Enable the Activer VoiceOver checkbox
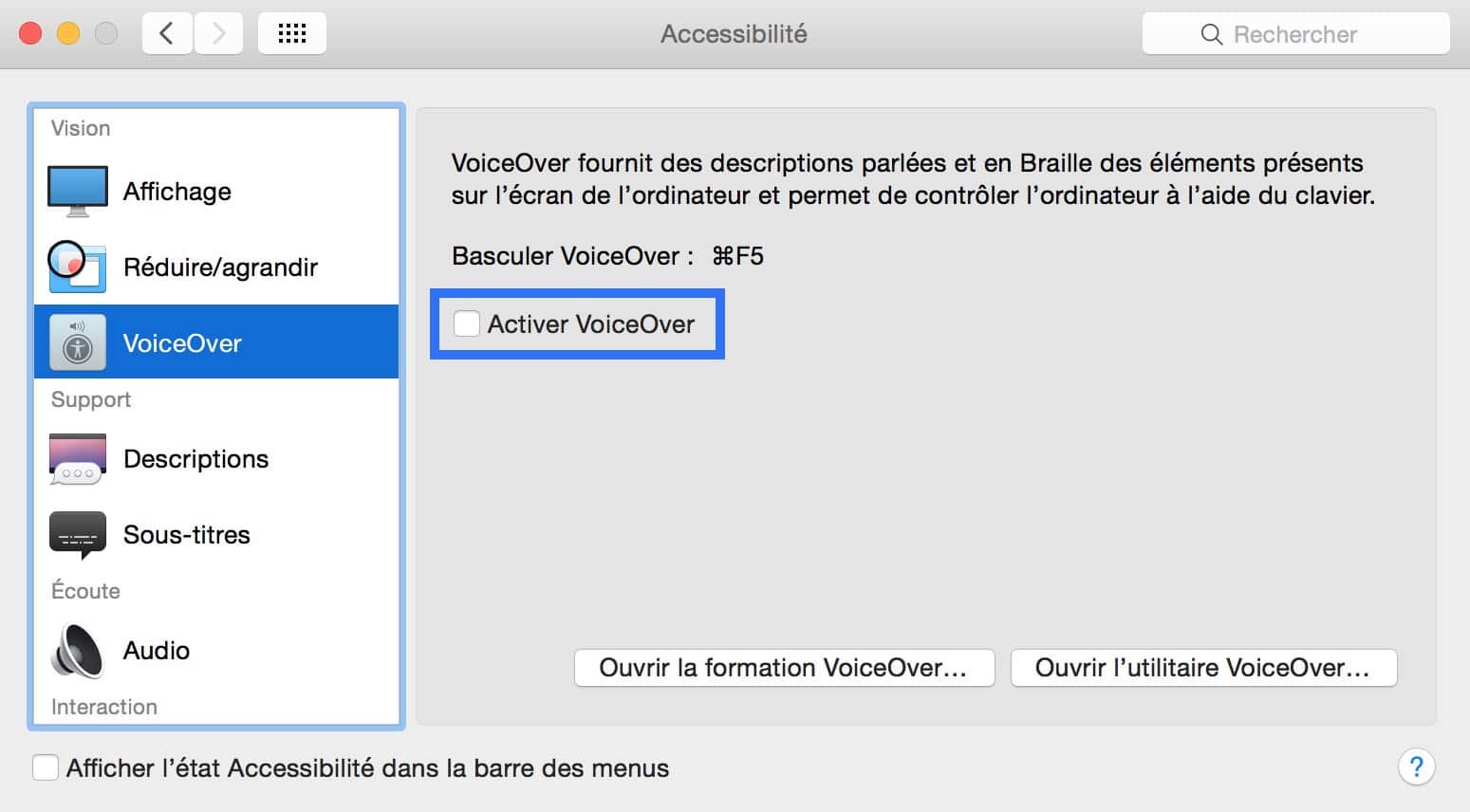This screenshot has width=1470, height=812. pos(467,323)
